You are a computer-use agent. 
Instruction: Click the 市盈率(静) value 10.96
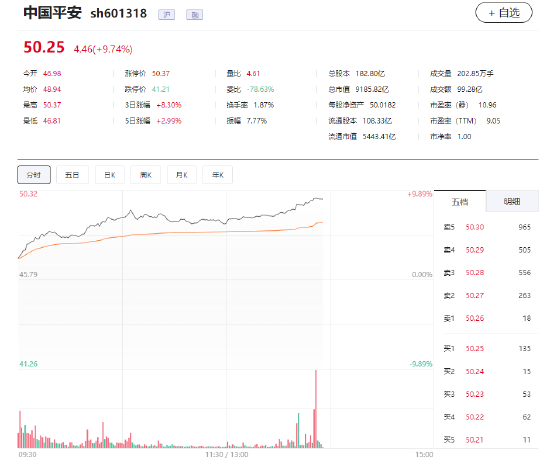click(487, 105)
